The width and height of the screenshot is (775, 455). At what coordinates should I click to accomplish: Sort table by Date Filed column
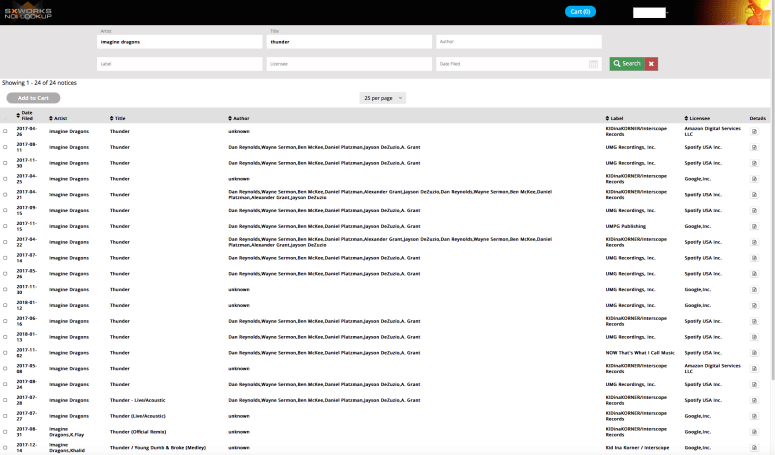click(x=26, y=117)
